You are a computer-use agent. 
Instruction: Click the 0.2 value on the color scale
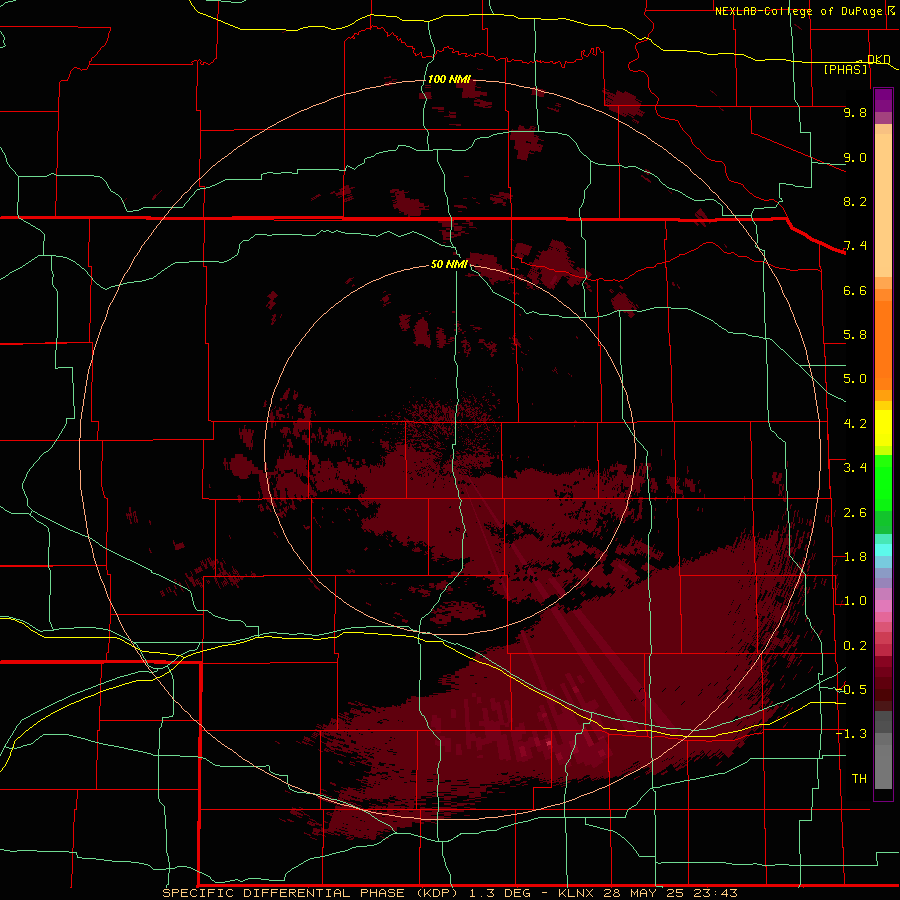pyautogui.click(x=855, y=646)
